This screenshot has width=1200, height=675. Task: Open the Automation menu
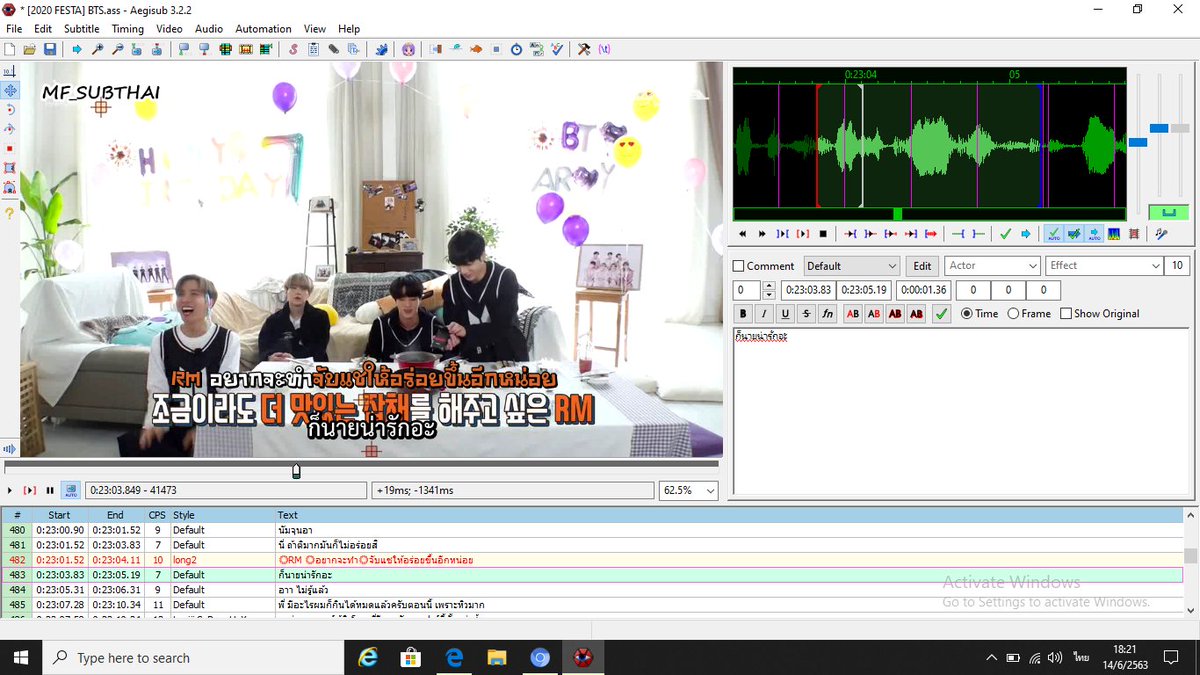tap(263, 29)
